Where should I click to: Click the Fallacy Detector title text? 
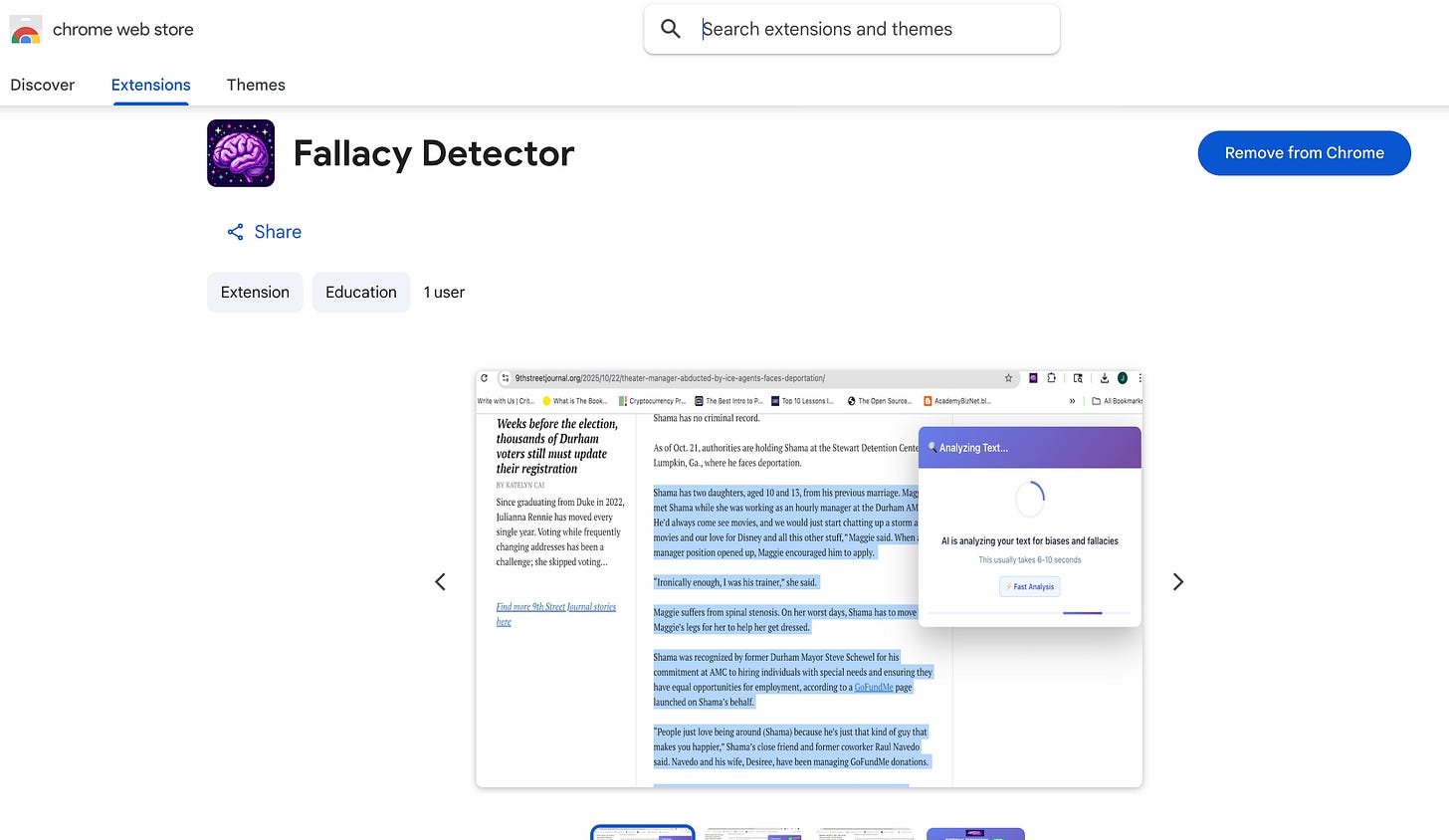click(434, 153)
